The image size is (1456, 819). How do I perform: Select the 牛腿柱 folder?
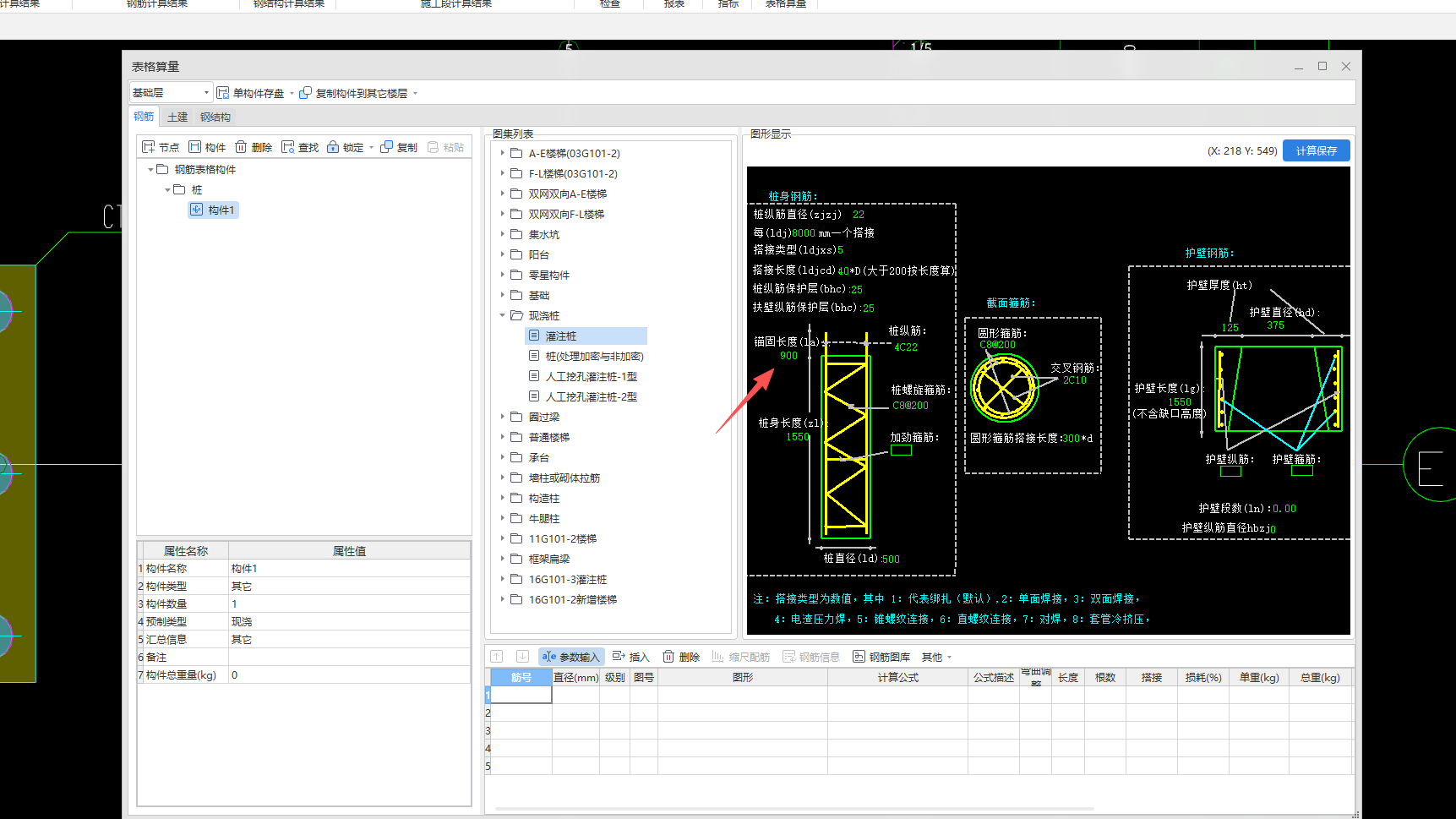click(x=544, y=519)
